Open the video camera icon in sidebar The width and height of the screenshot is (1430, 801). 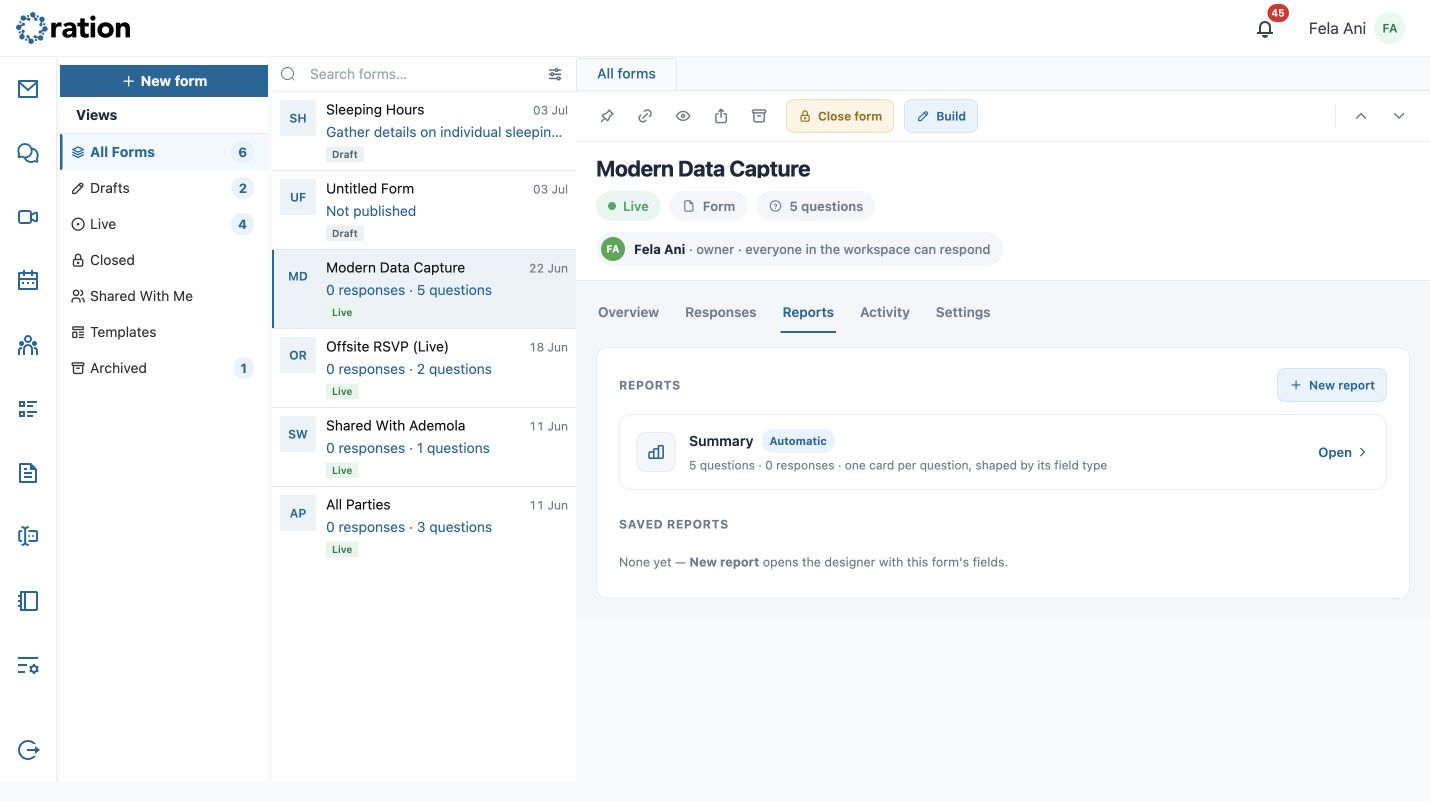(x=28, y=217)
